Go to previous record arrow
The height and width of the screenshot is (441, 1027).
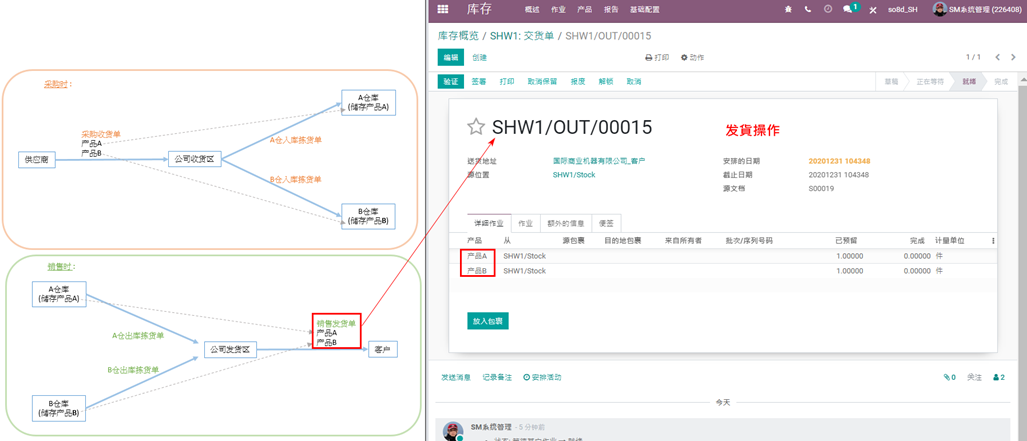click(997, 58)
